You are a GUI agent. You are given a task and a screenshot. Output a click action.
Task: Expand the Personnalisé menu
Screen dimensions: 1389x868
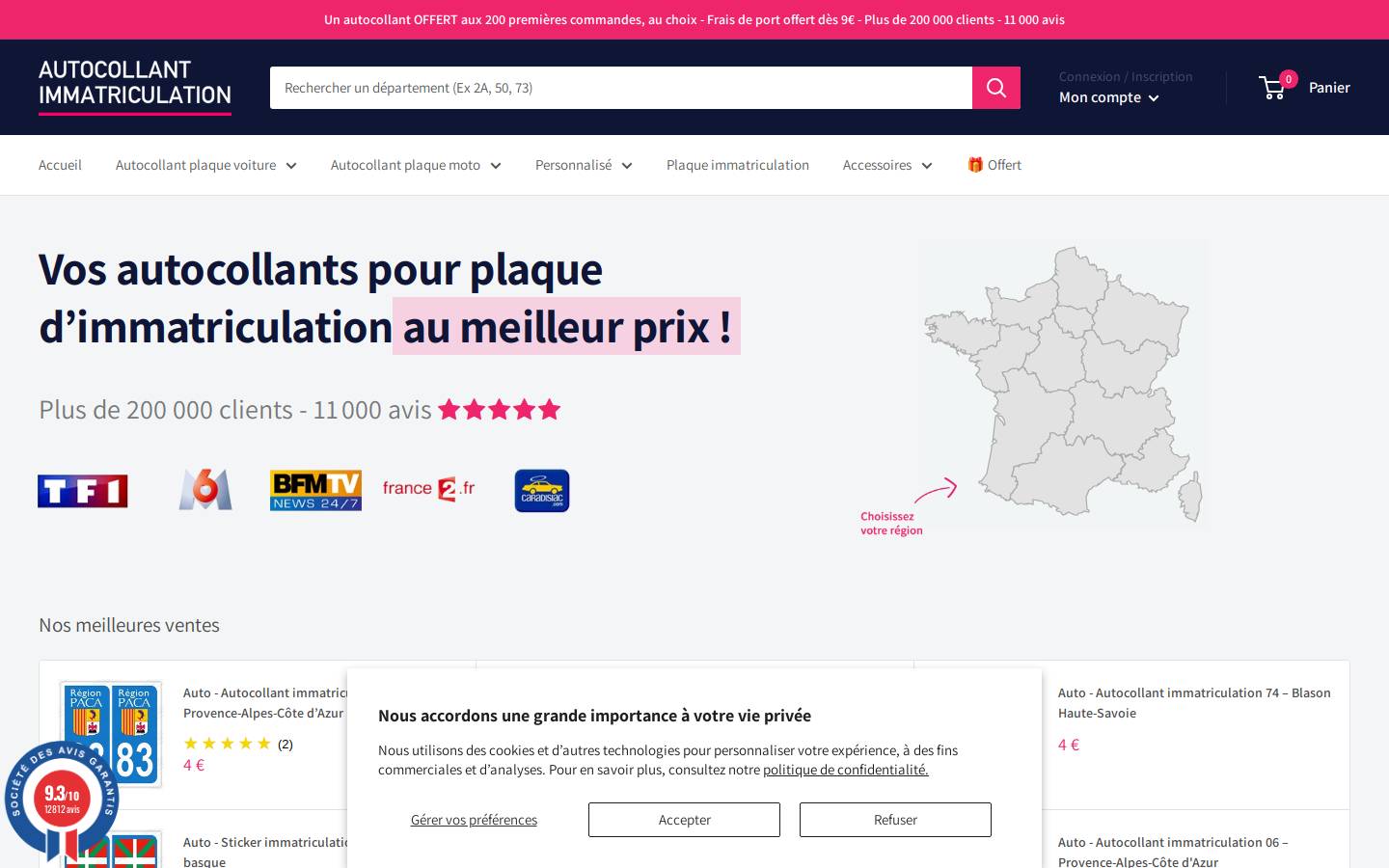pyautogui.click(x=584, y=165)
